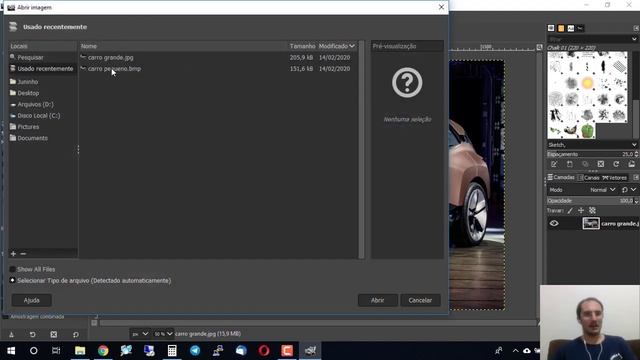Click the file list vertical scrollbar

pyautogui.click(x=361, y=149)
